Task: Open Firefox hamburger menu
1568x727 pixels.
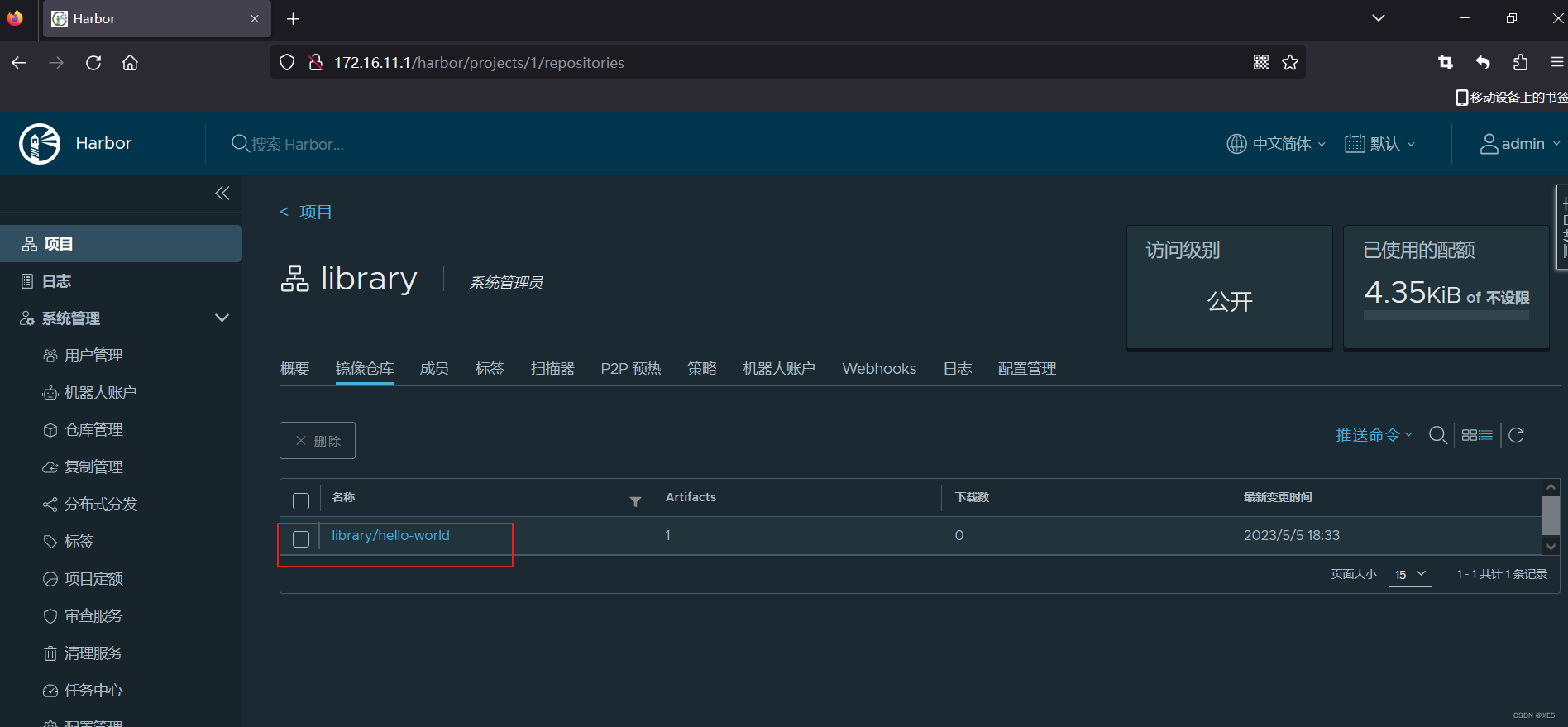Action: [1556, 62]
